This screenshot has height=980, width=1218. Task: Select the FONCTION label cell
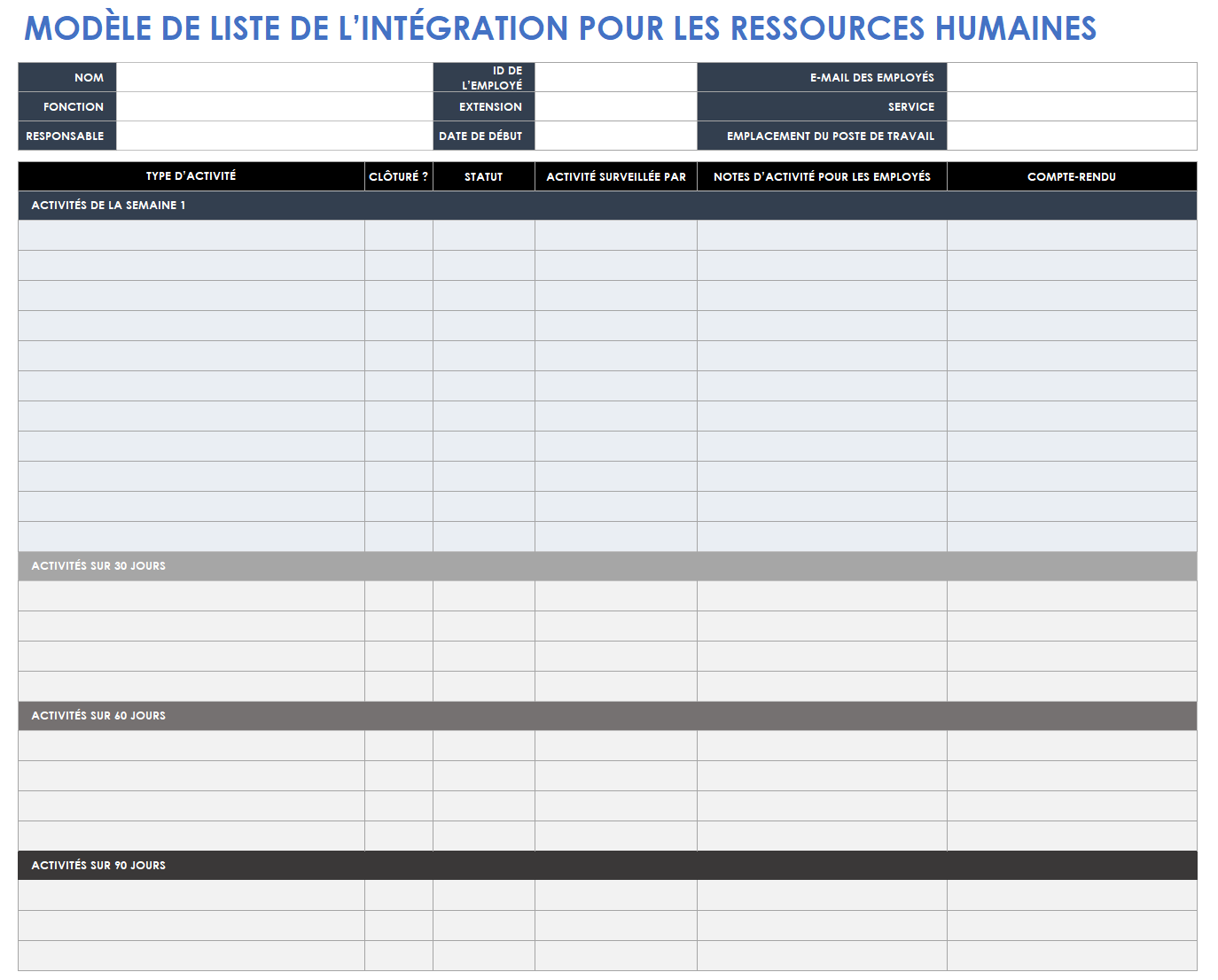tap(67, 106)
